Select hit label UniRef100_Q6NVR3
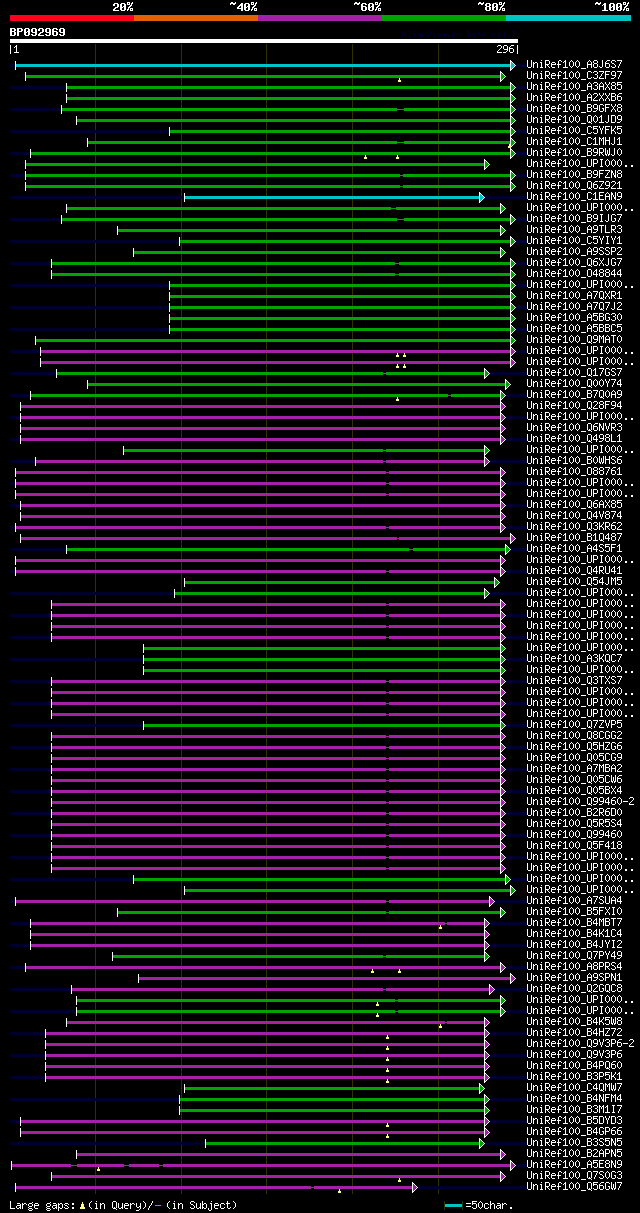Screen dimensions: 640x1213 (x=574, y=427)
